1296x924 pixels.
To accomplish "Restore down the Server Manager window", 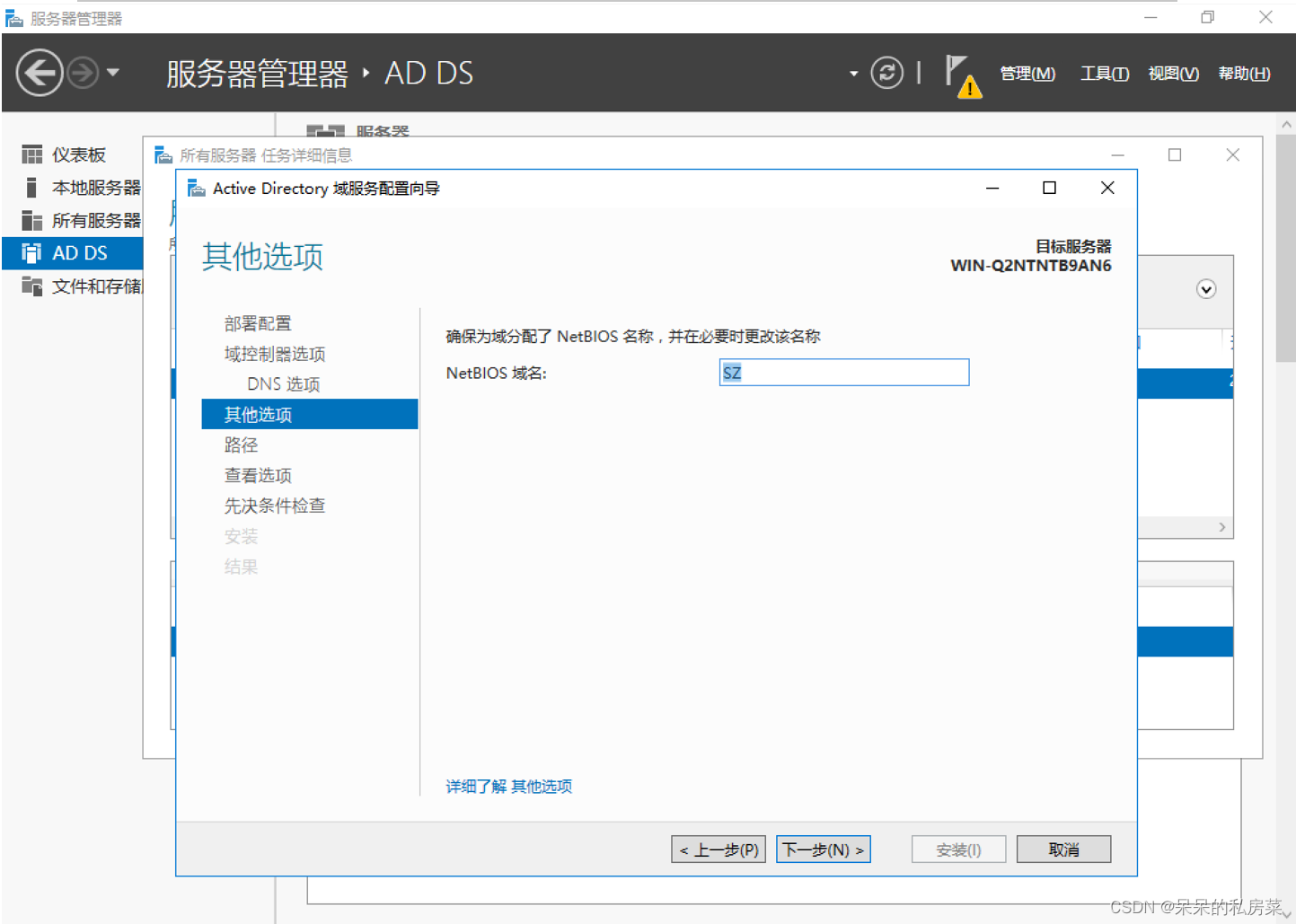I will coord(1208,17).
